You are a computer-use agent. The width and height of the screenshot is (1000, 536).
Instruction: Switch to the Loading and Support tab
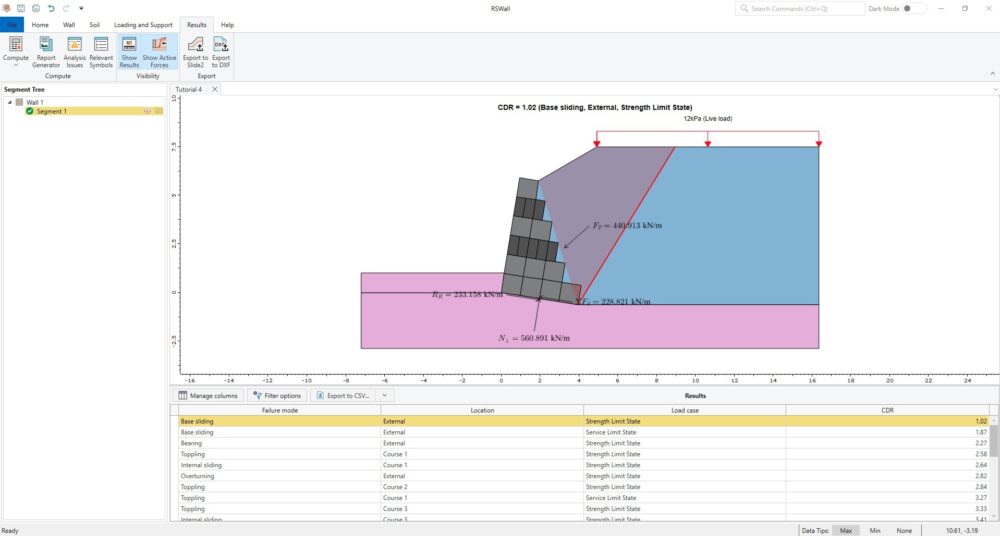[143, 24]
